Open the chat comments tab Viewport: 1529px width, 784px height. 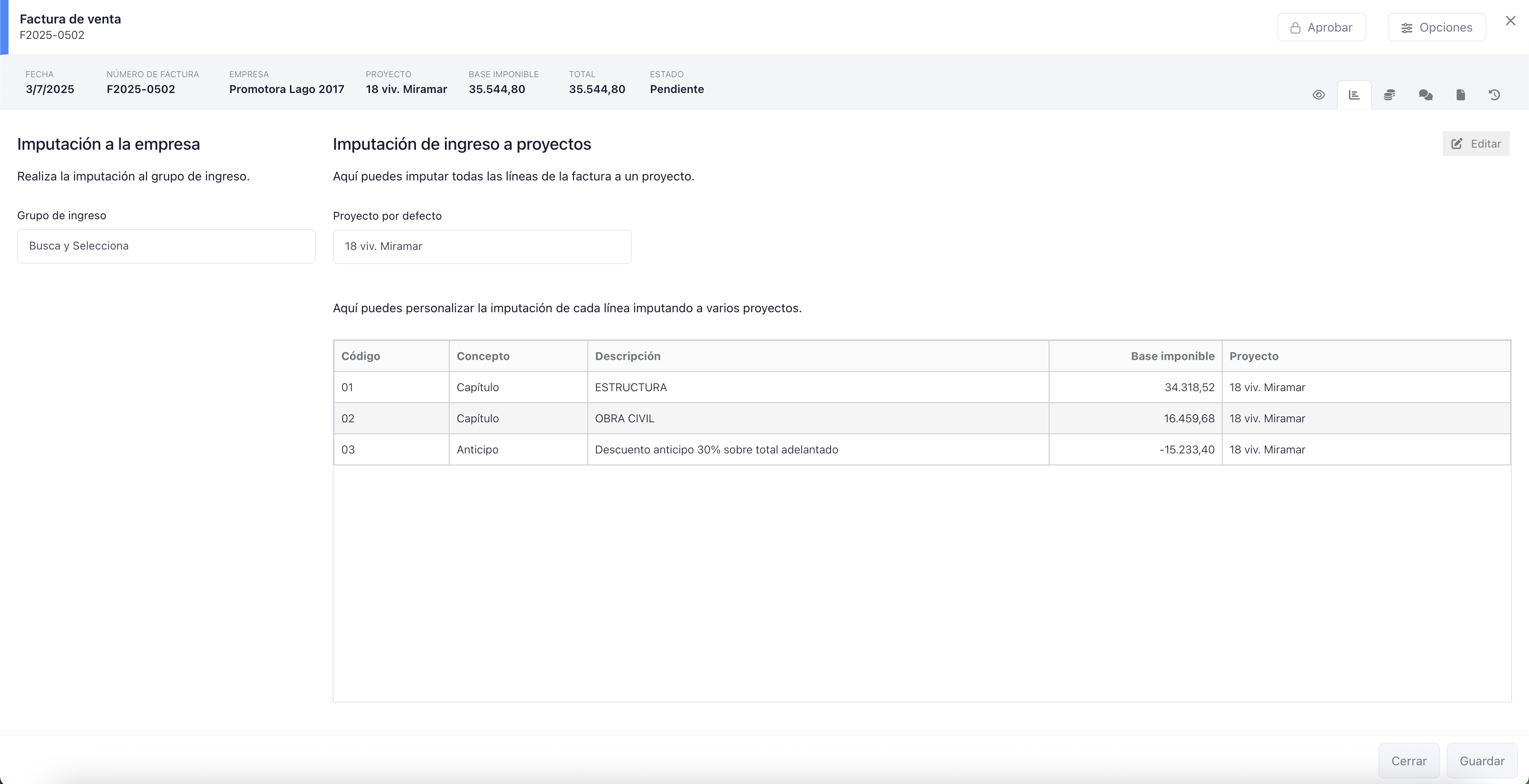(x=1425, y=95)
